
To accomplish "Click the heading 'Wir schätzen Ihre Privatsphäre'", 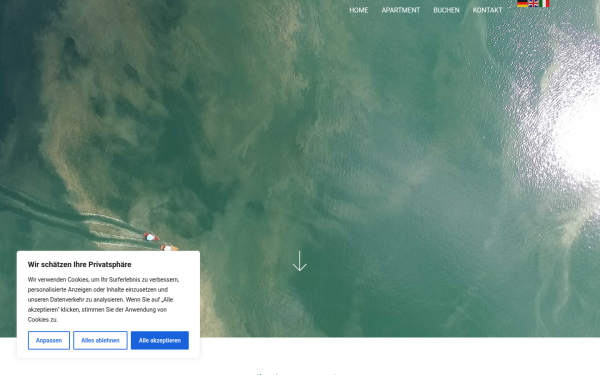I will (x=80, y=264).
